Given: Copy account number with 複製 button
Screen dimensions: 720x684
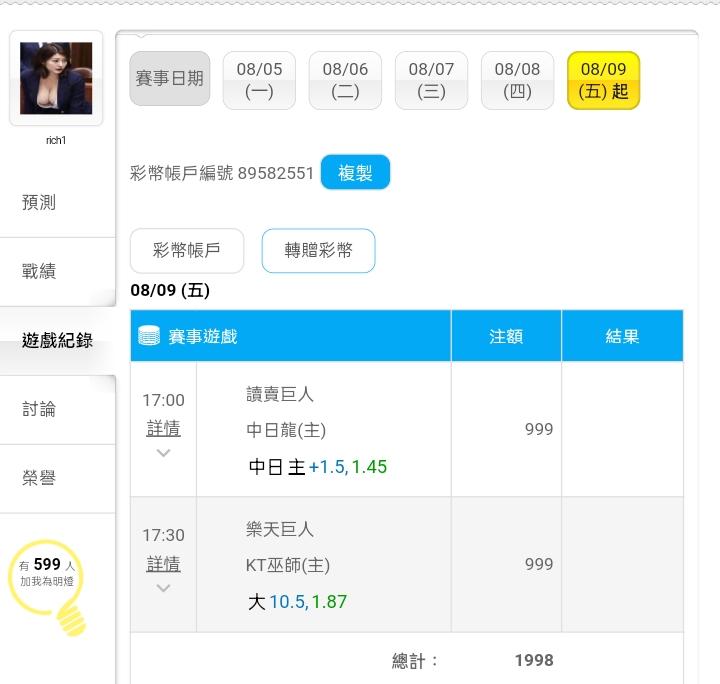Looking at the screenshot, I should coord(355,172).
